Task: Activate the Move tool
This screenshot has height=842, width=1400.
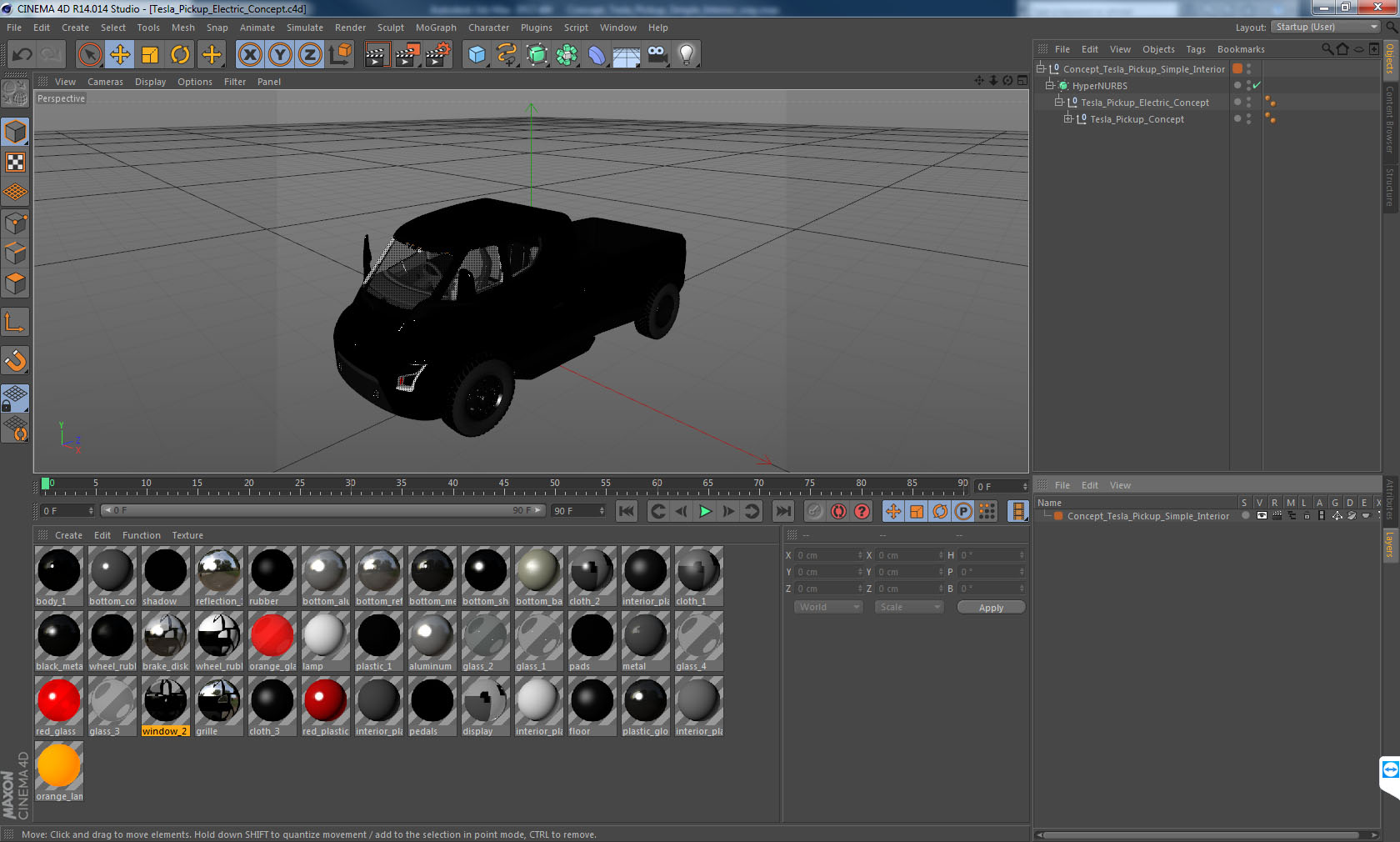Action: point(120,55)
